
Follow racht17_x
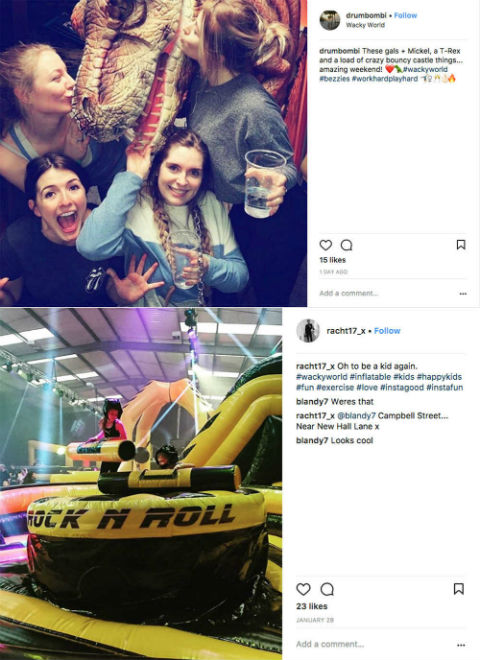point(387,331)
